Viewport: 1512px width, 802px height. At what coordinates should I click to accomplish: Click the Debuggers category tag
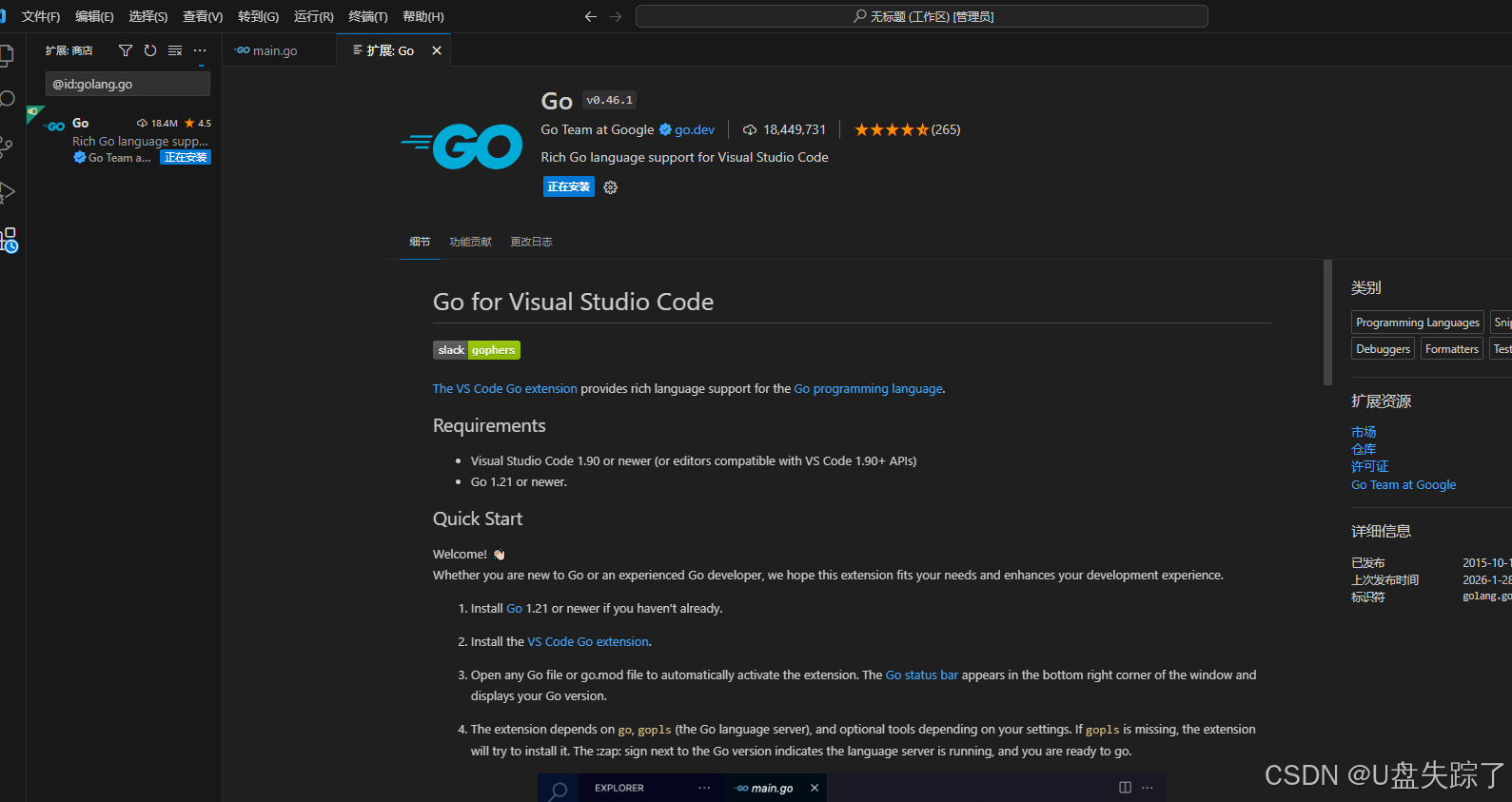point(1383,349)
